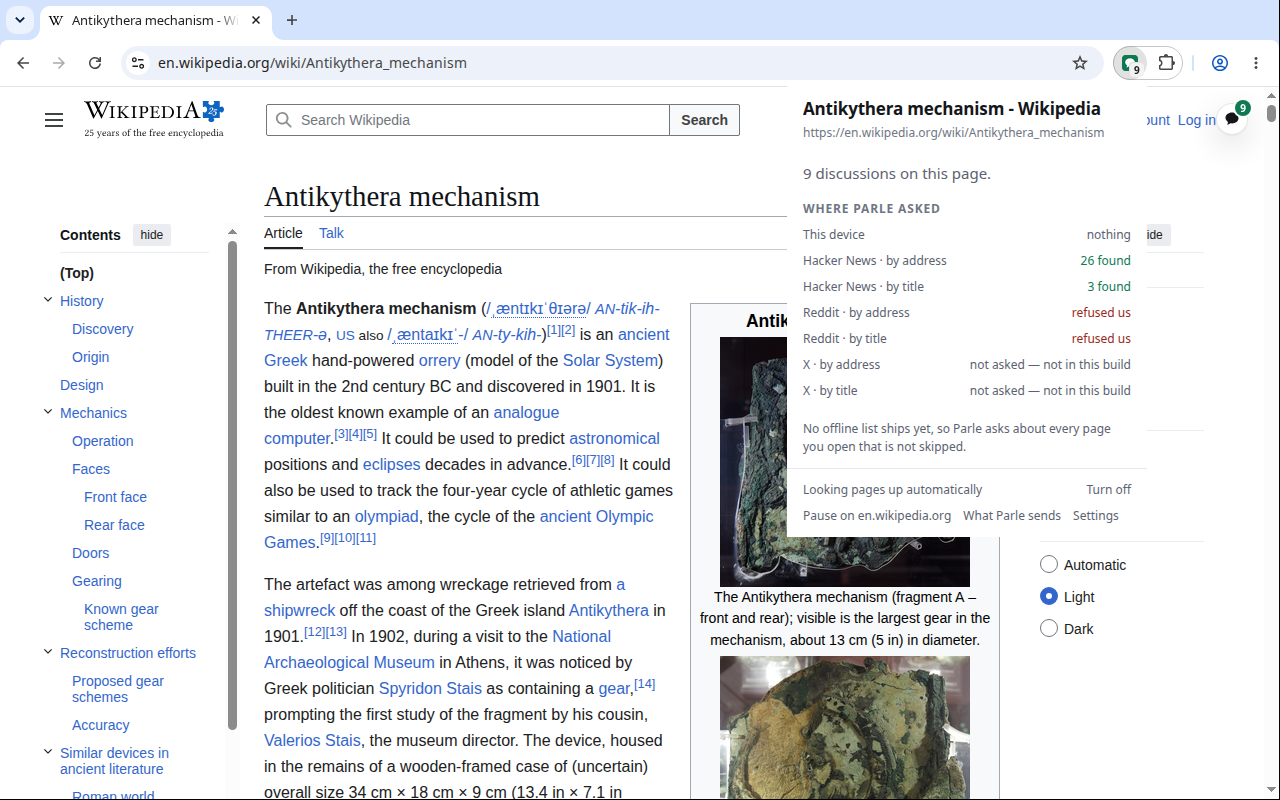Click the Wikipedia logo

(x=154, y=119)
